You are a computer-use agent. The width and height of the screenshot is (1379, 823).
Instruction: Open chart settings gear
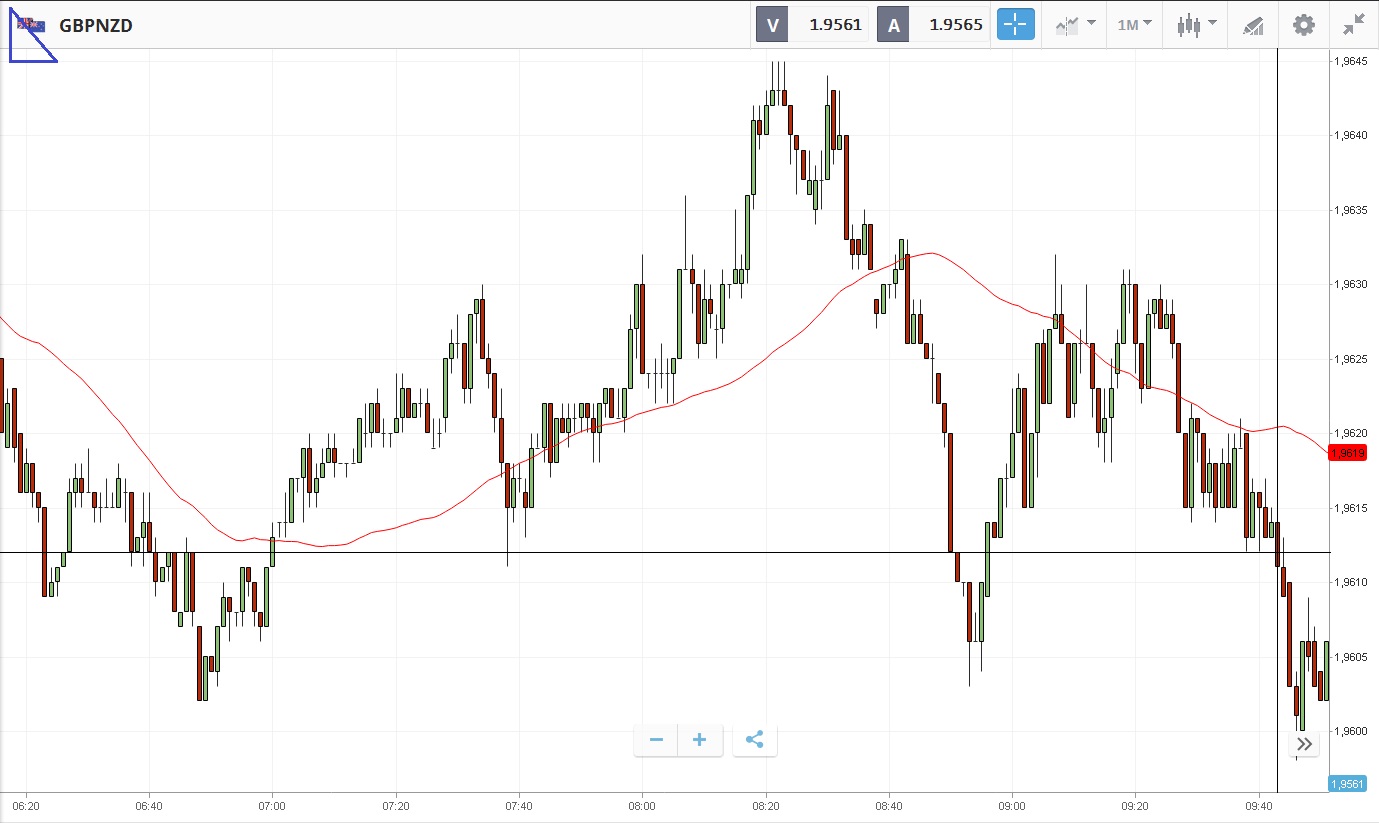coord(1304,25)
